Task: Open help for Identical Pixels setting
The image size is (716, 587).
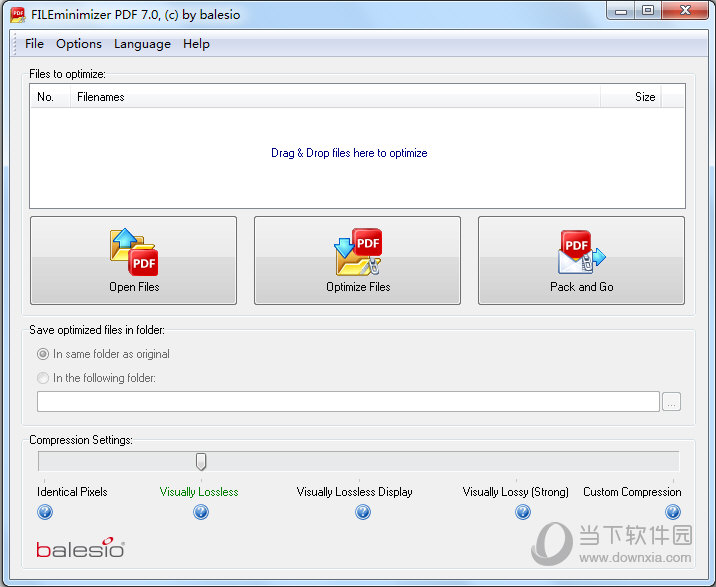Action: tap(45, 512)
